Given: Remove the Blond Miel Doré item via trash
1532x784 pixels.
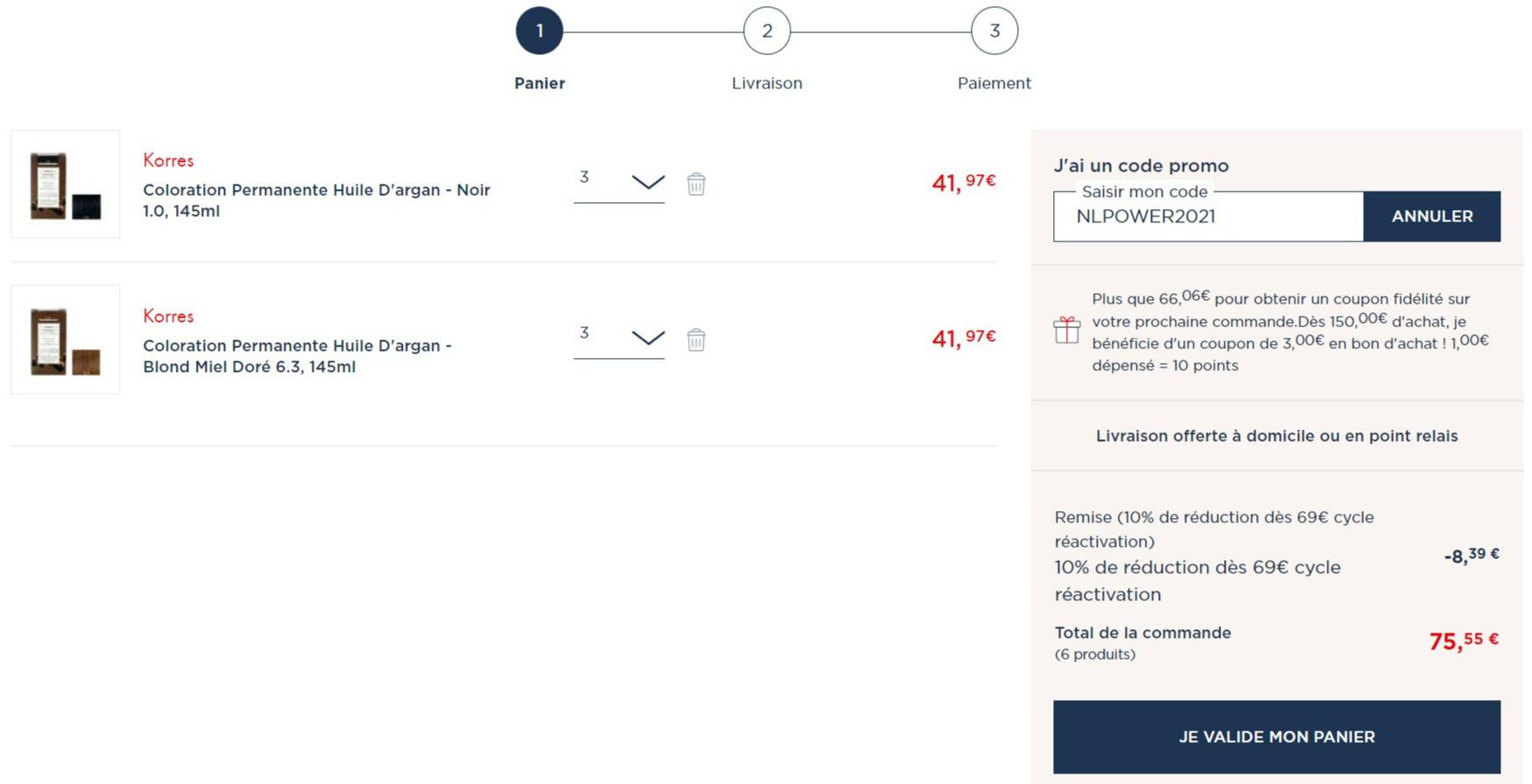Looking at the screenshot, I should [696, 339].
